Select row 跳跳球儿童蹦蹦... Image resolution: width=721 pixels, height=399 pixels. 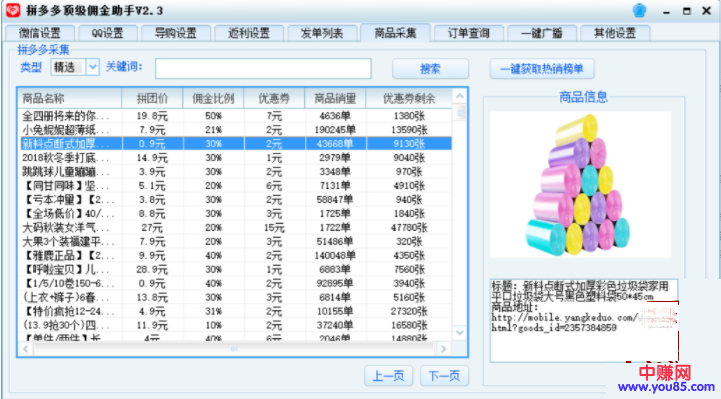[235, 171]
